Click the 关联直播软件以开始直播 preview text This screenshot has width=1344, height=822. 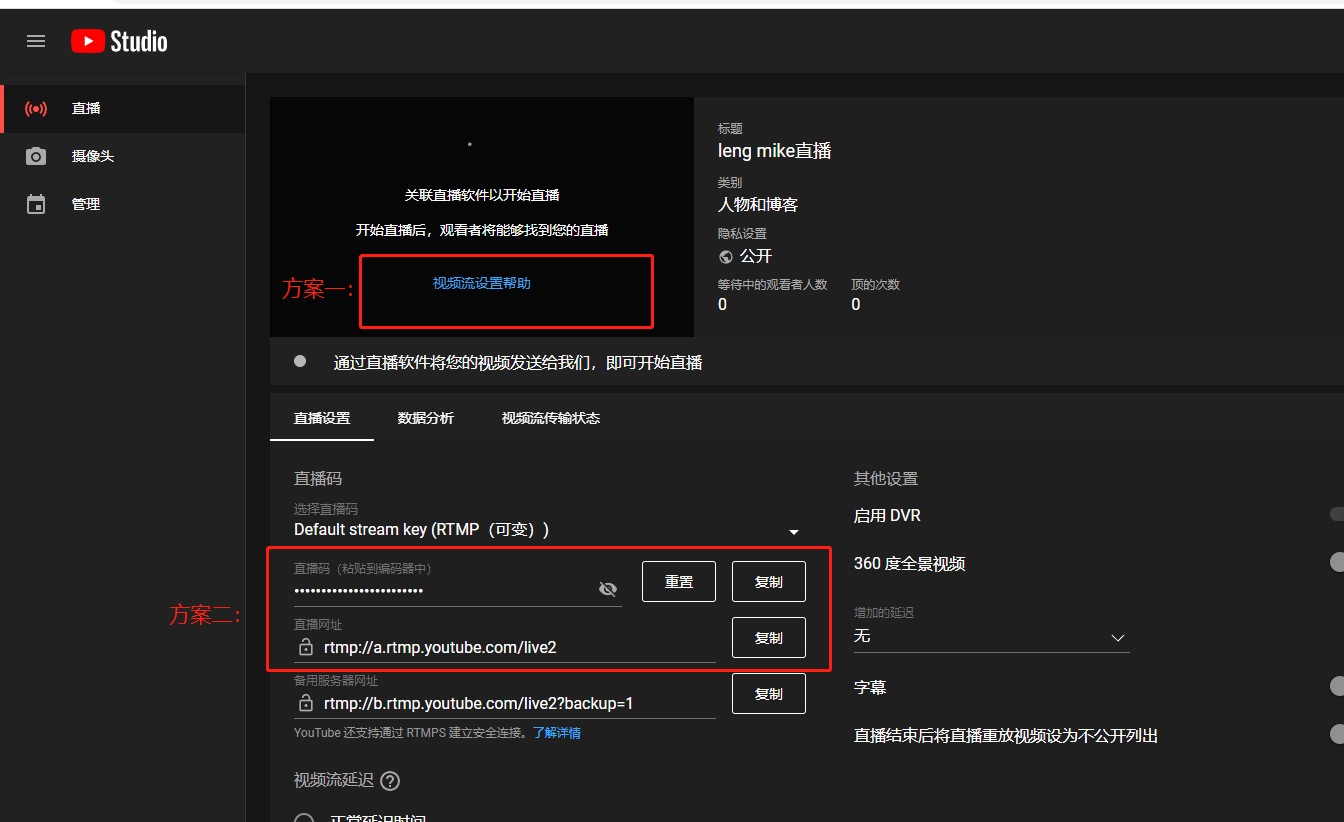click(482, 195)
